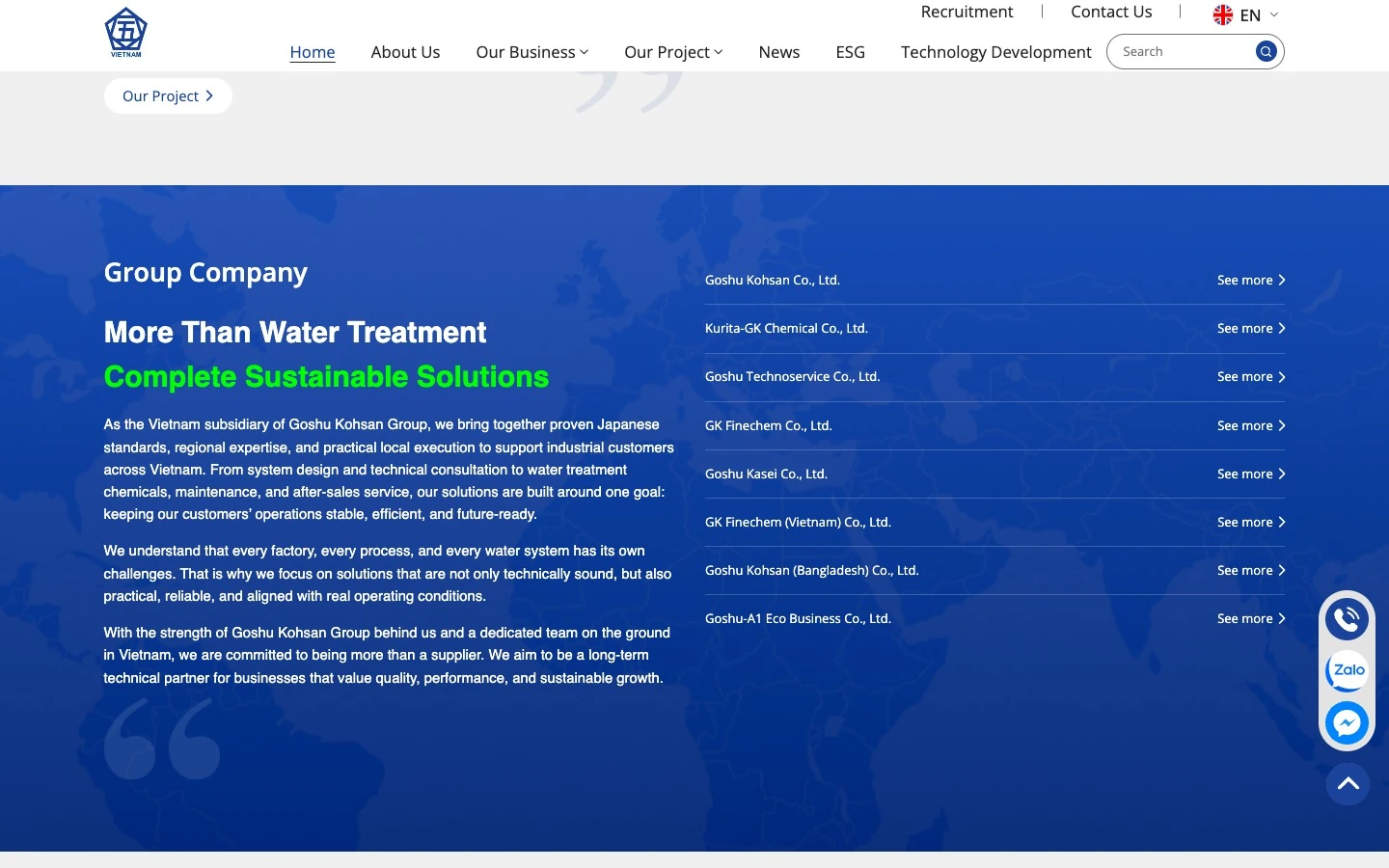Open the News page
The width and height of the screenshot is (1389, 868).
pos(779,52)
